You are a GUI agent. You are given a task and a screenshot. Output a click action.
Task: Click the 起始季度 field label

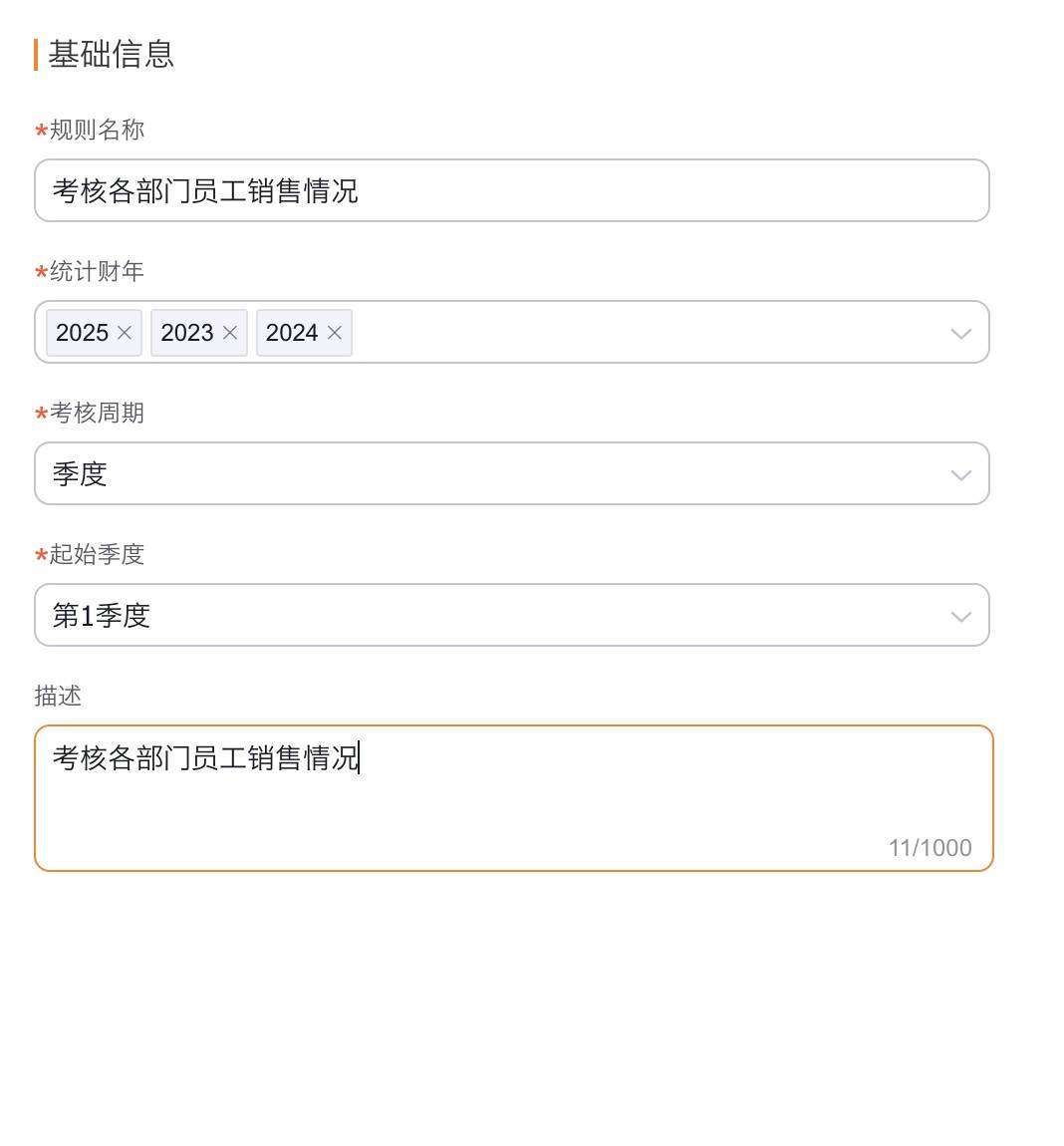point(97,554)
